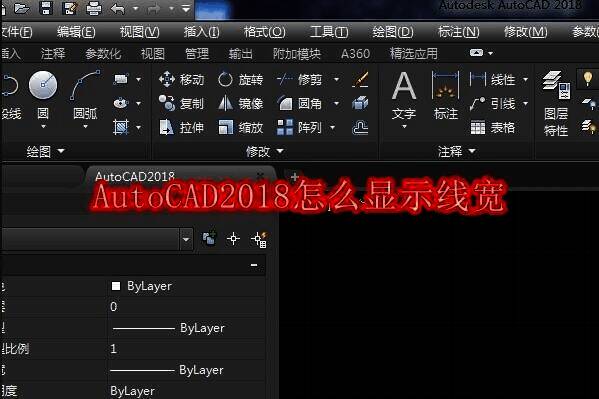Viewport: 599px width, 399px height.
Task: Open the 编辑(E) menu
Action: coord(76,32)
